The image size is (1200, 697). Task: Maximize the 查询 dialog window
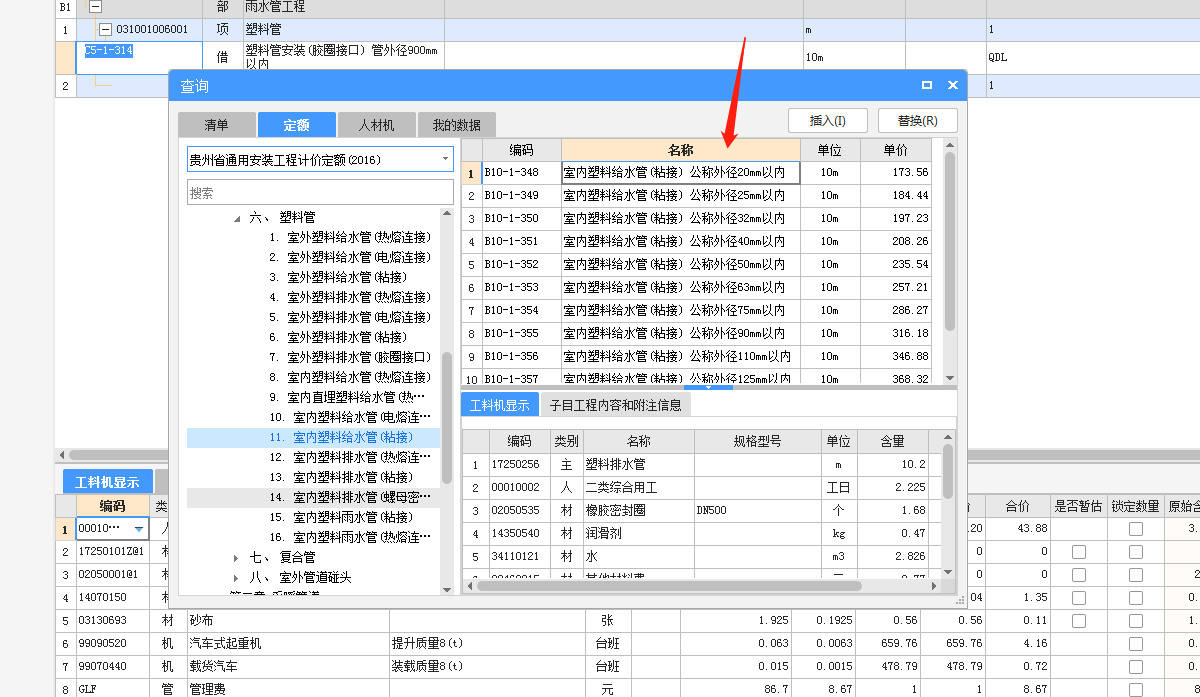927,86
